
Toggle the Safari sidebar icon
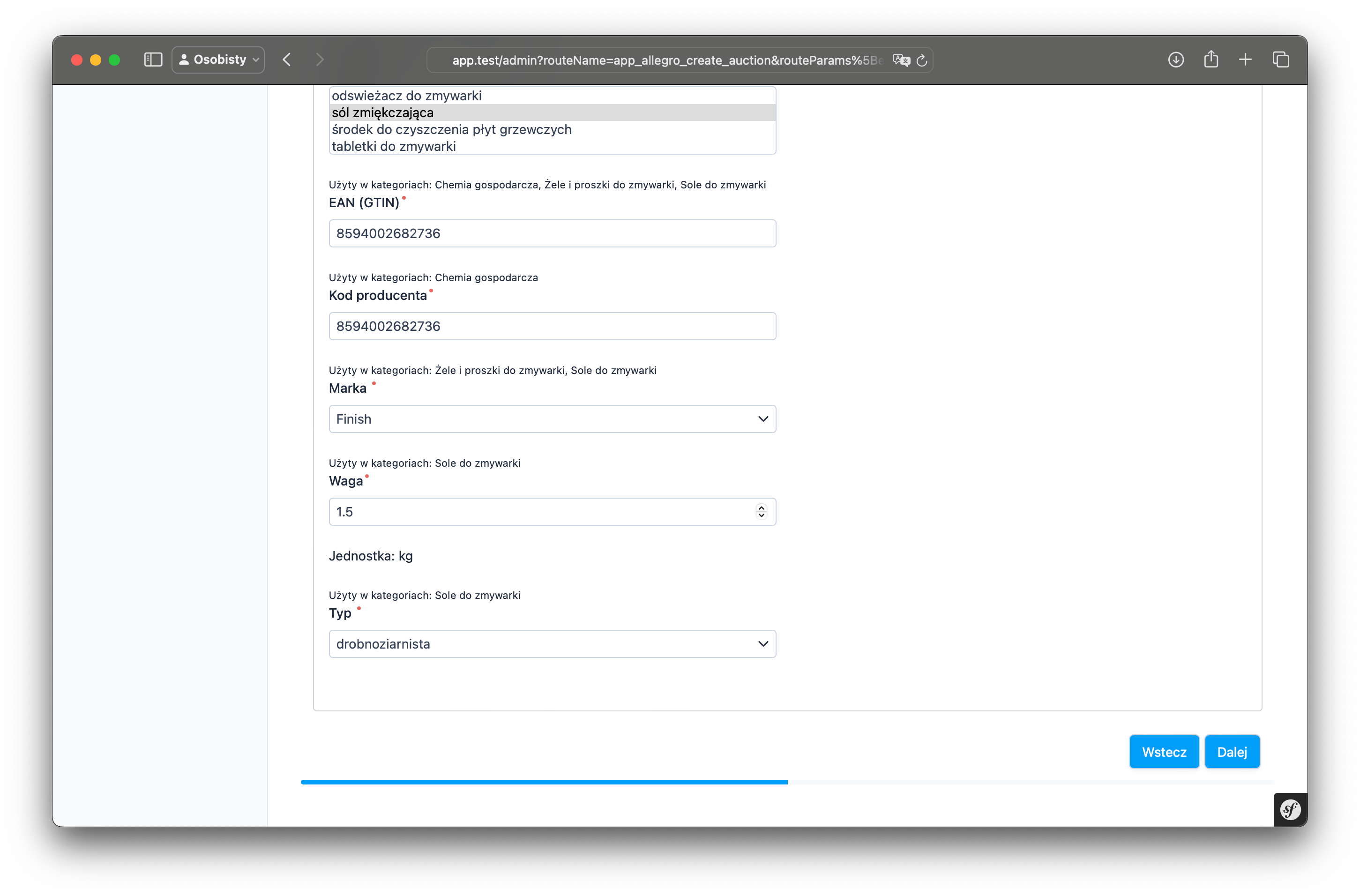pos(153,60)
